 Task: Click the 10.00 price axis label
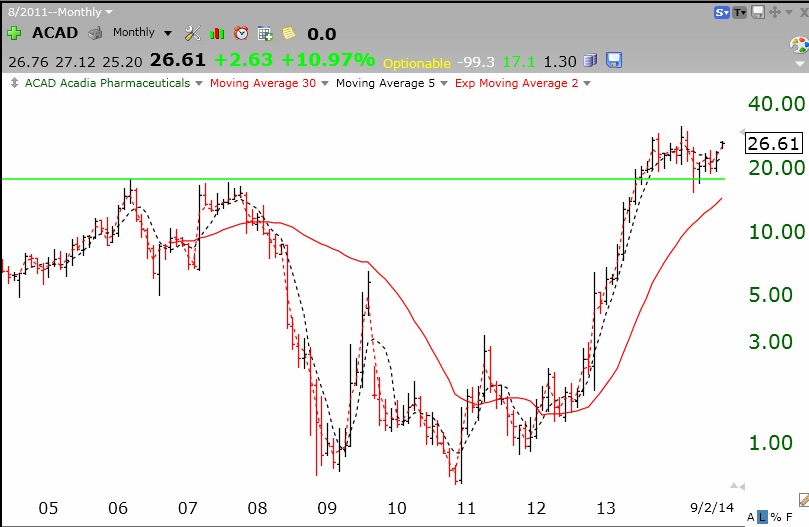[x=776, y=231]
